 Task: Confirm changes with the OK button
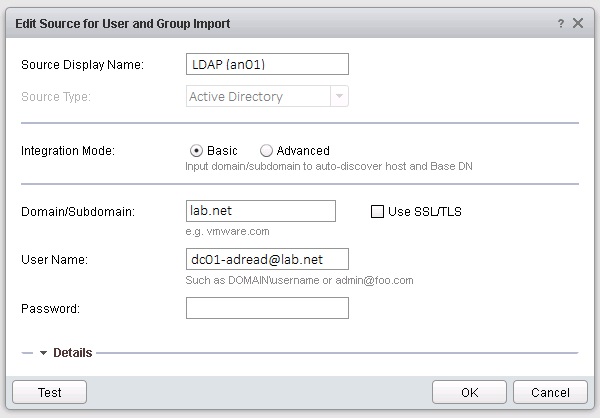tap(469, 392)
